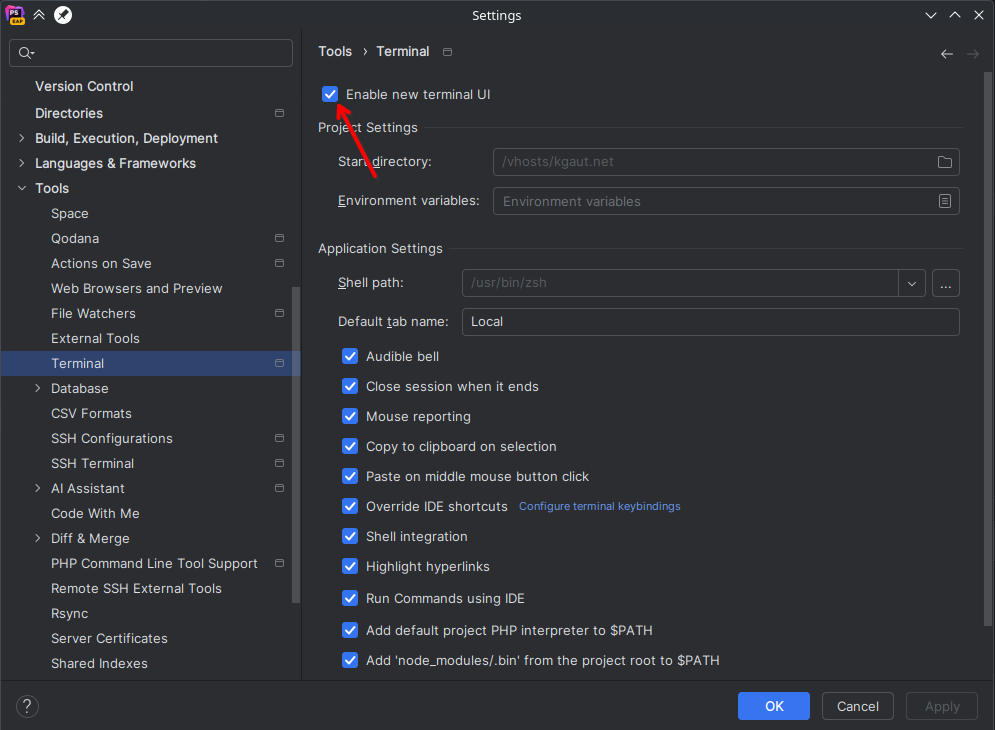
Task: Click the back navigation arrow
Action: click(x=946, y=54)
